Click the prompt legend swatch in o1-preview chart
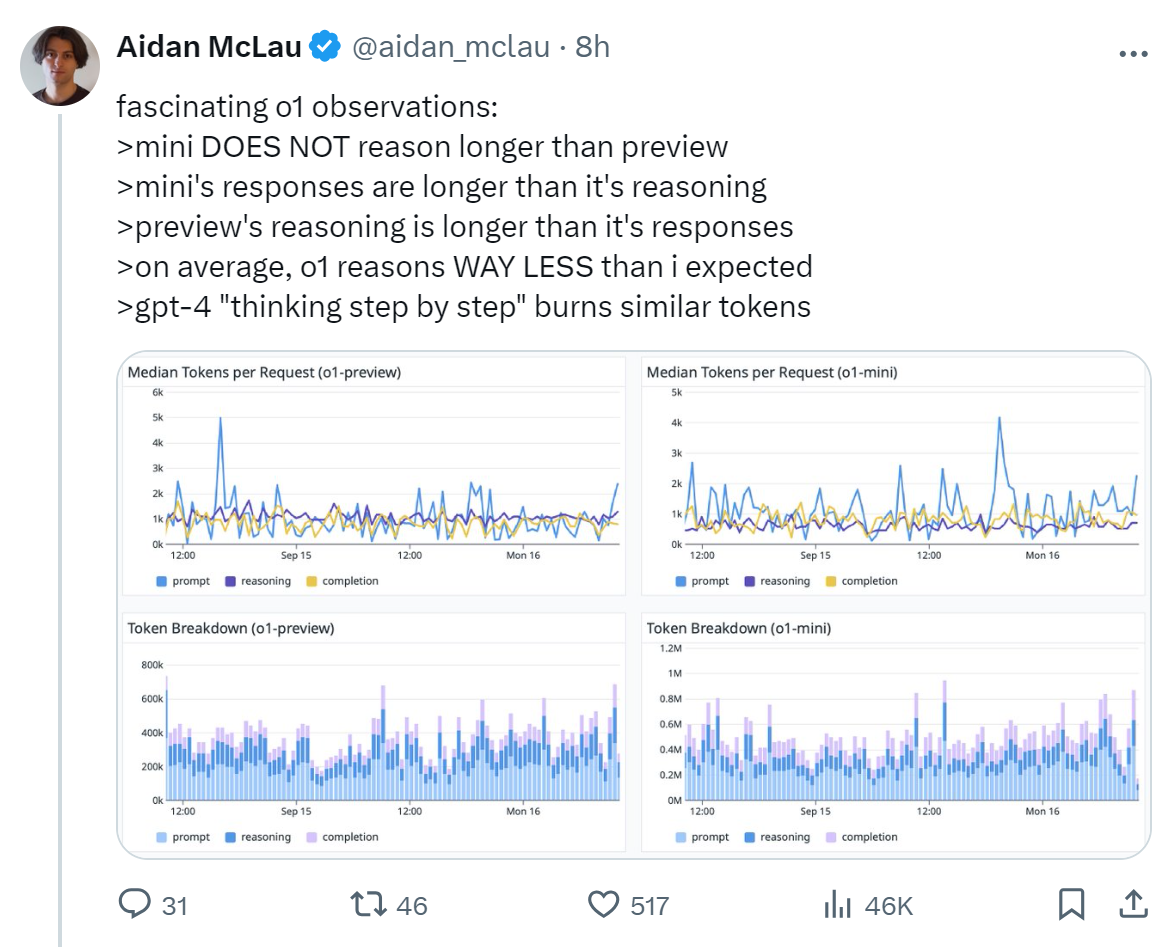 click(x=161, y=581)
